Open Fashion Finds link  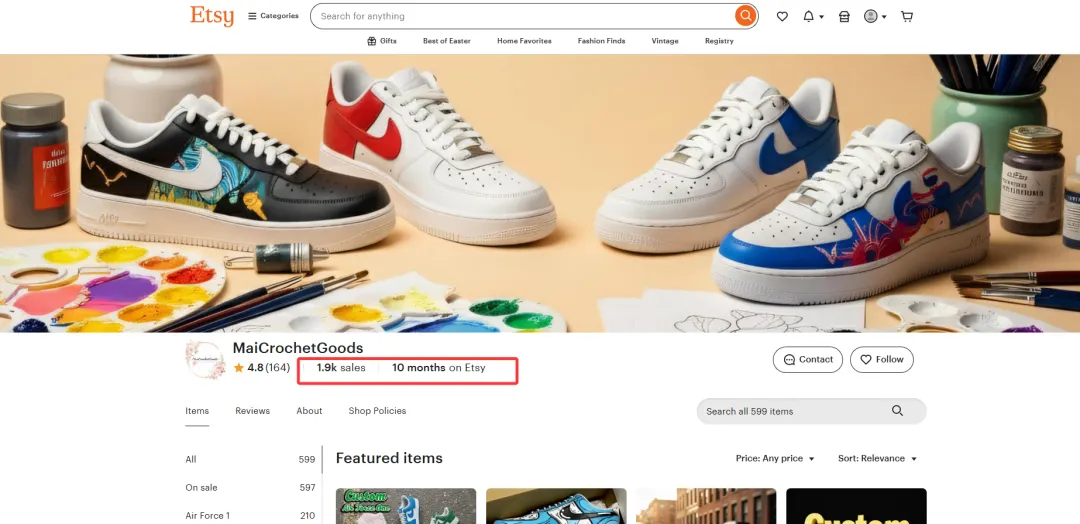(601, 41)
